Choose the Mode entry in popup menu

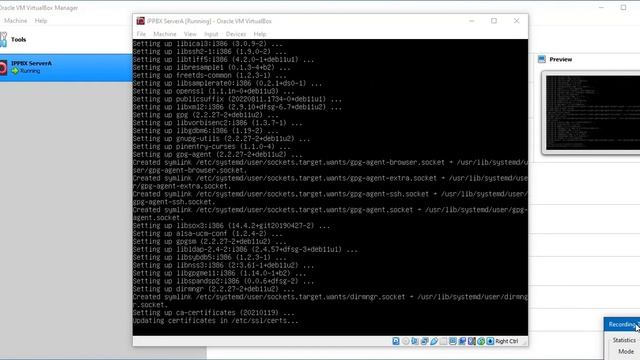(626, 351)
